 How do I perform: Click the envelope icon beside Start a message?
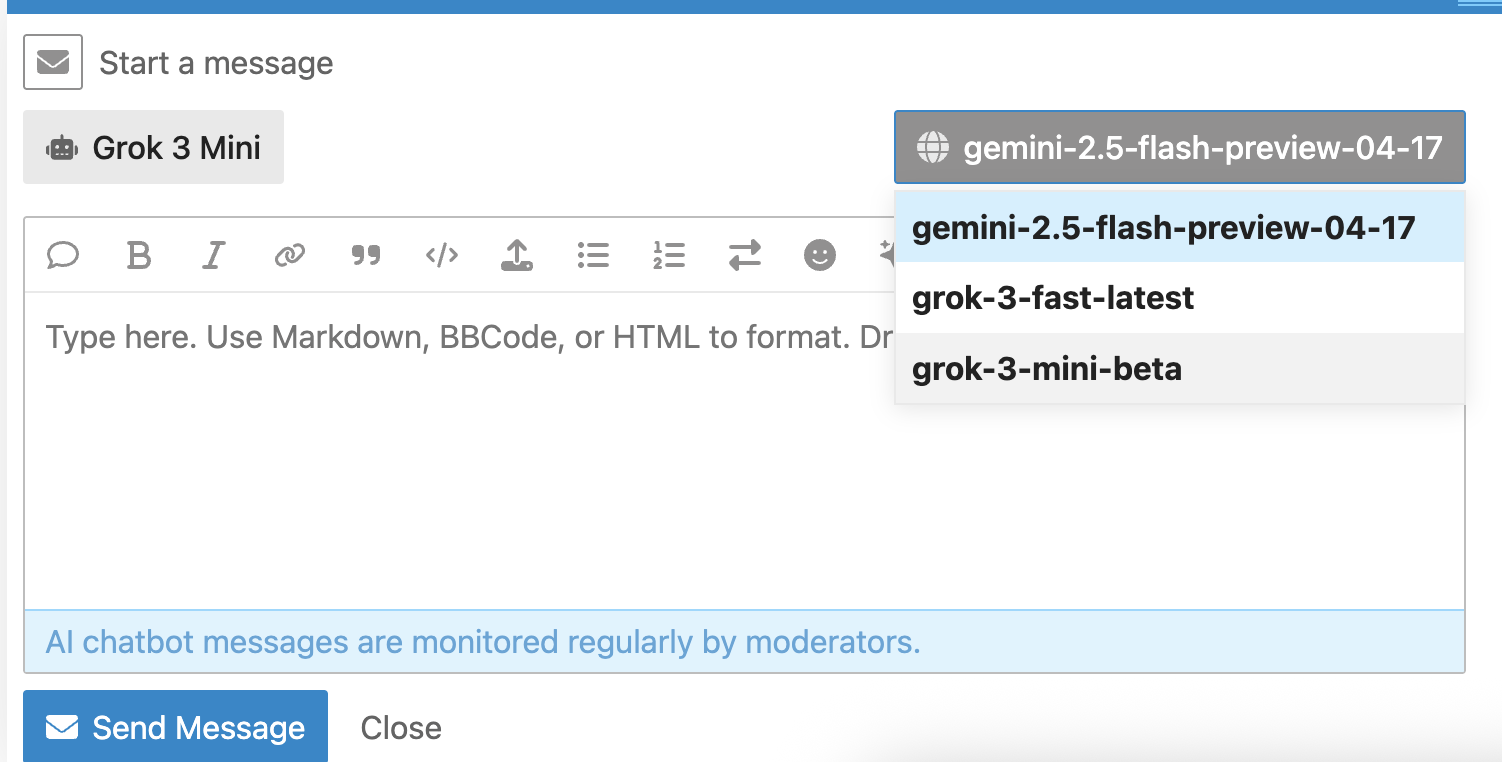tap(53, 63)
